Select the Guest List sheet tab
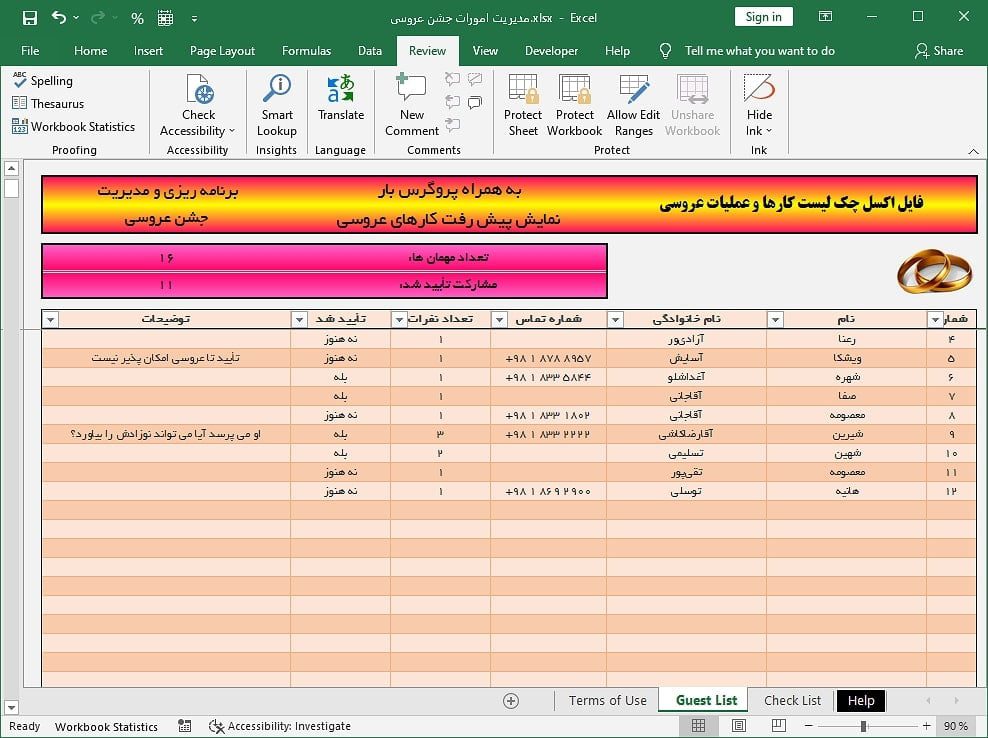The image size is (988, 738). tap(706, 701)
